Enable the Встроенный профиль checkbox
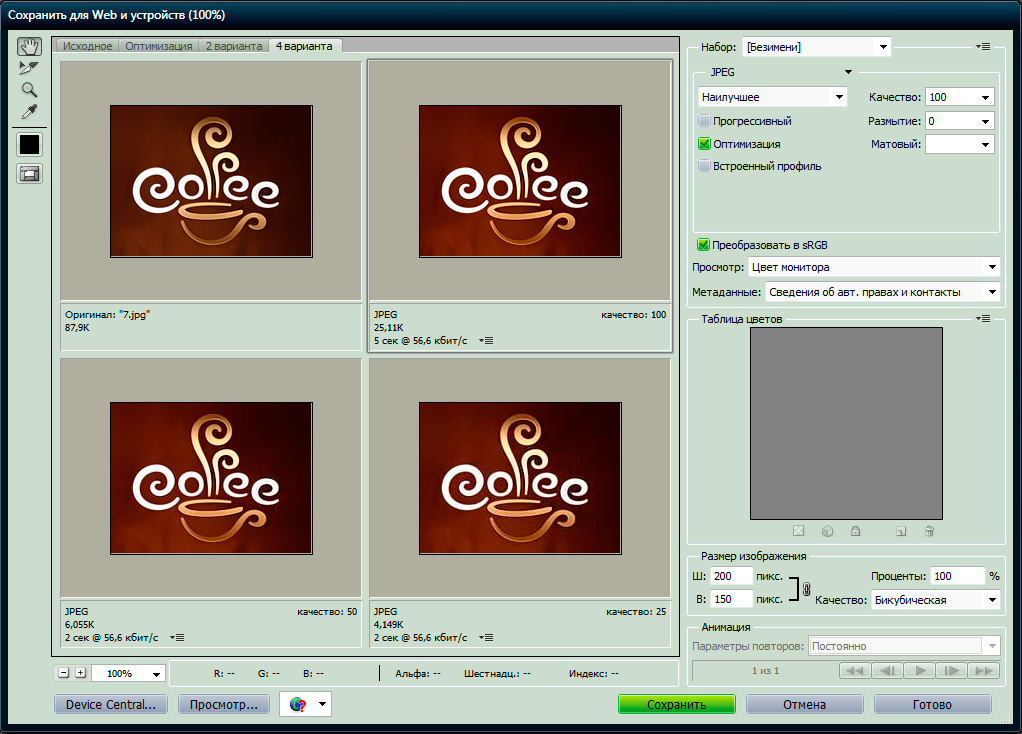This screenshot has height=734, width=1022. point(705,166)
